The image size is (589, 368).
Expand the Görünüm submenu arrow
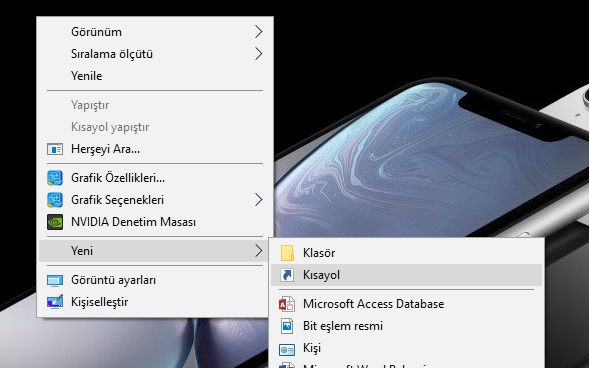coord(258,32)
